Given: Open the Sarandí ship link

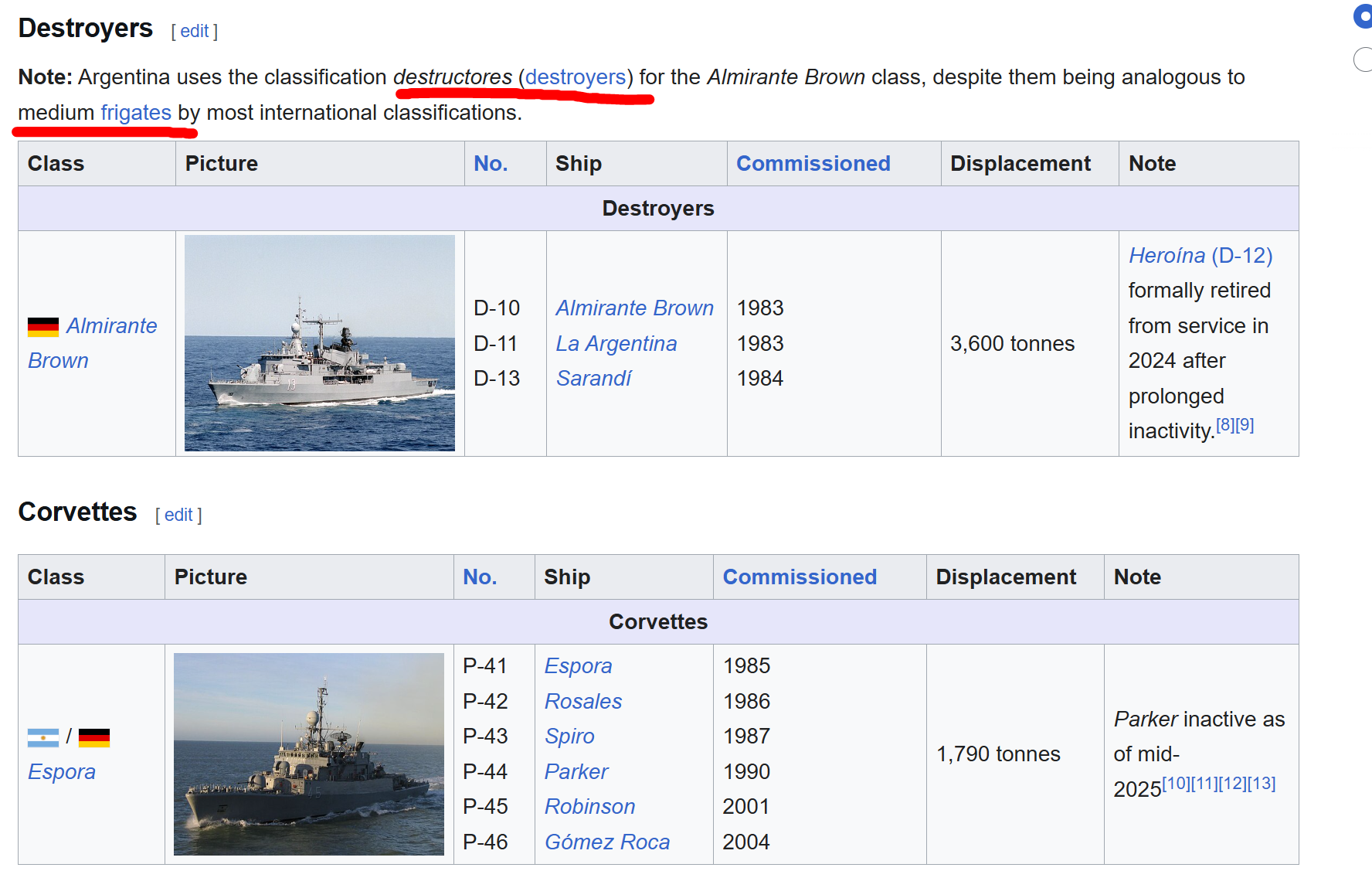Looking at the screenshot, I should coord(594,379).
